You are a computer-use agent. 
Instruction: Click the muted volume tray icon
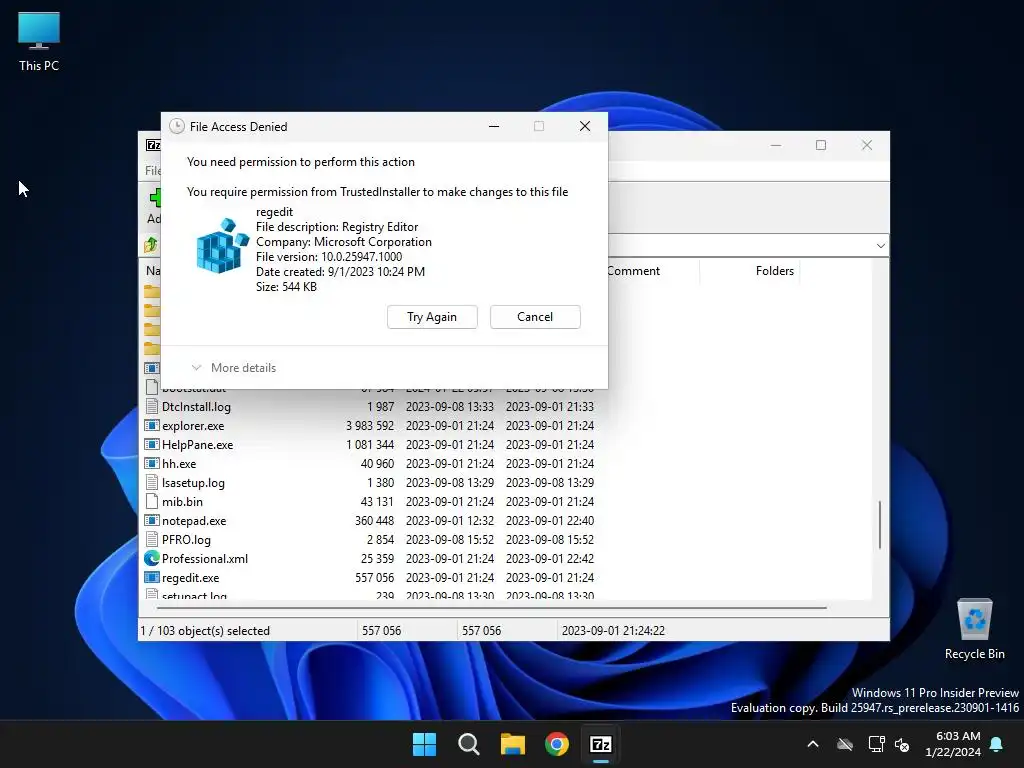tap(903, 744)
